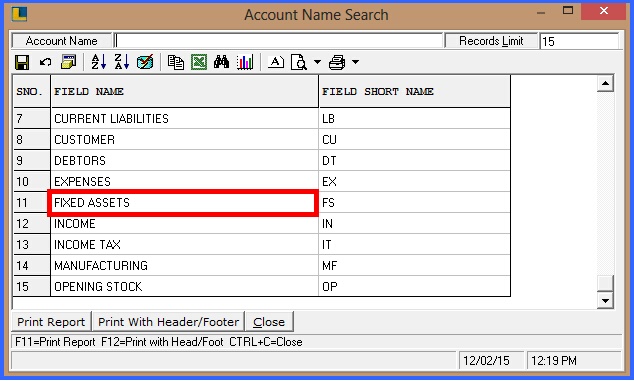Click the font 'A' icon
This screenshot has height=381, width=634.
[276, 62]
